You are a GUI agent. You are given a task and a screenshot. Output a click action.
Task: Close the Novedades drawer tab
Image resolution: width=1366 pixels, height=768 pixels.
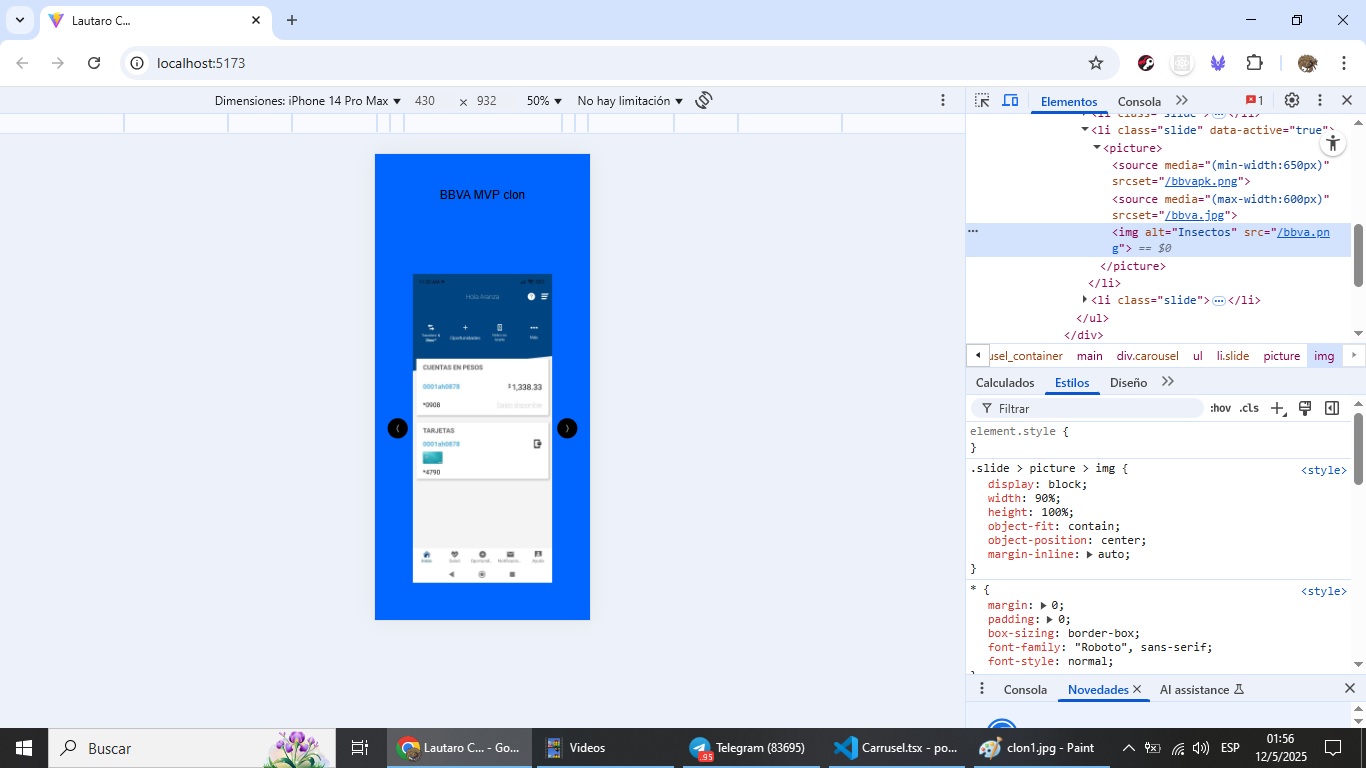click(x=1137, y=690)
